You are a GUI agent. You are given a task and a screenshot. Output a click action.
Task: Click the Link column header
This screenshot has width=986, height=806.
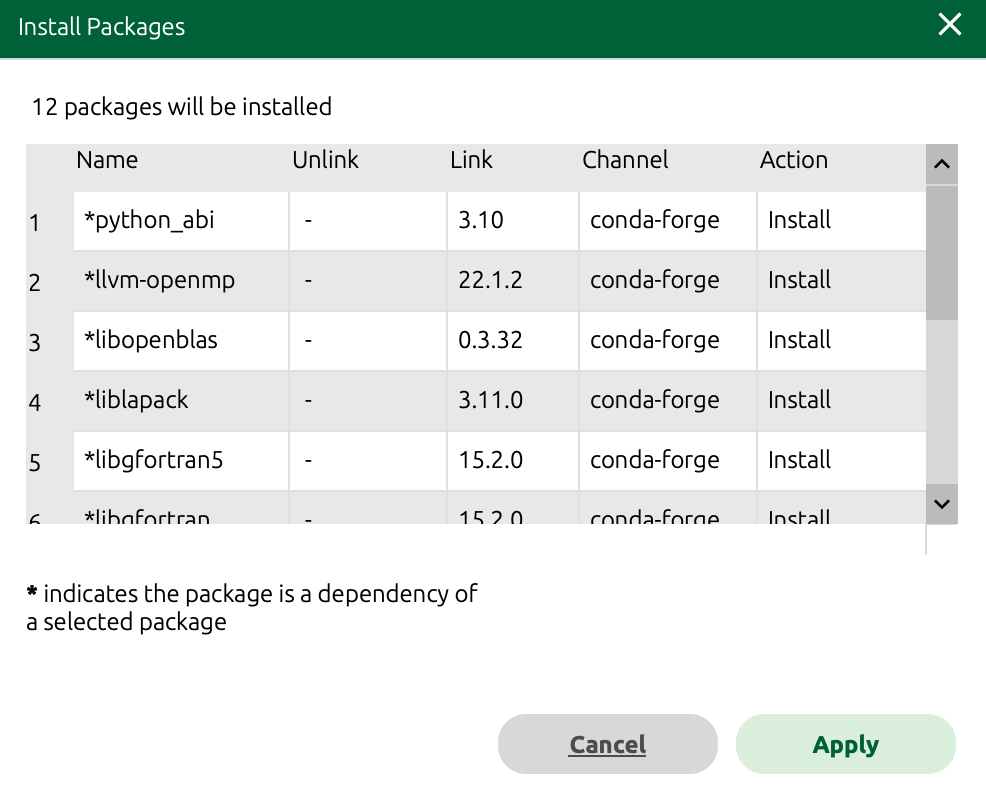pyautogui.click(x=471, y=160)
